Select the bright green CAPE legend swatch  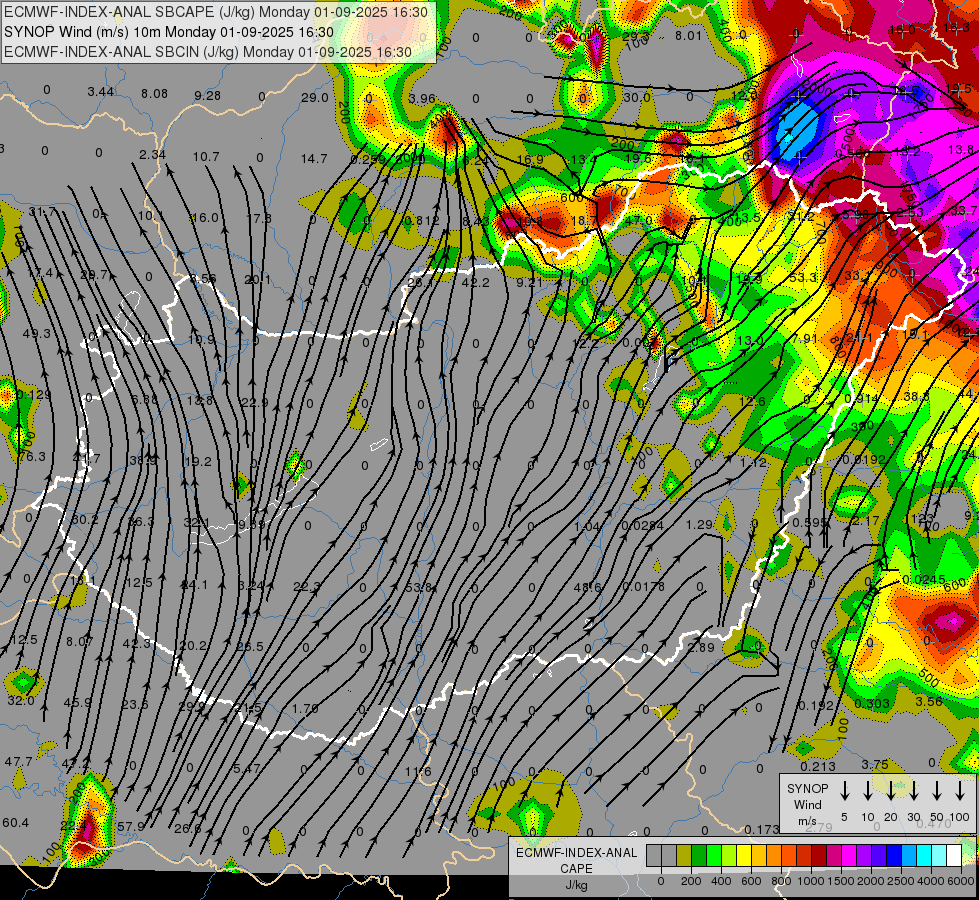pos(714,855)
